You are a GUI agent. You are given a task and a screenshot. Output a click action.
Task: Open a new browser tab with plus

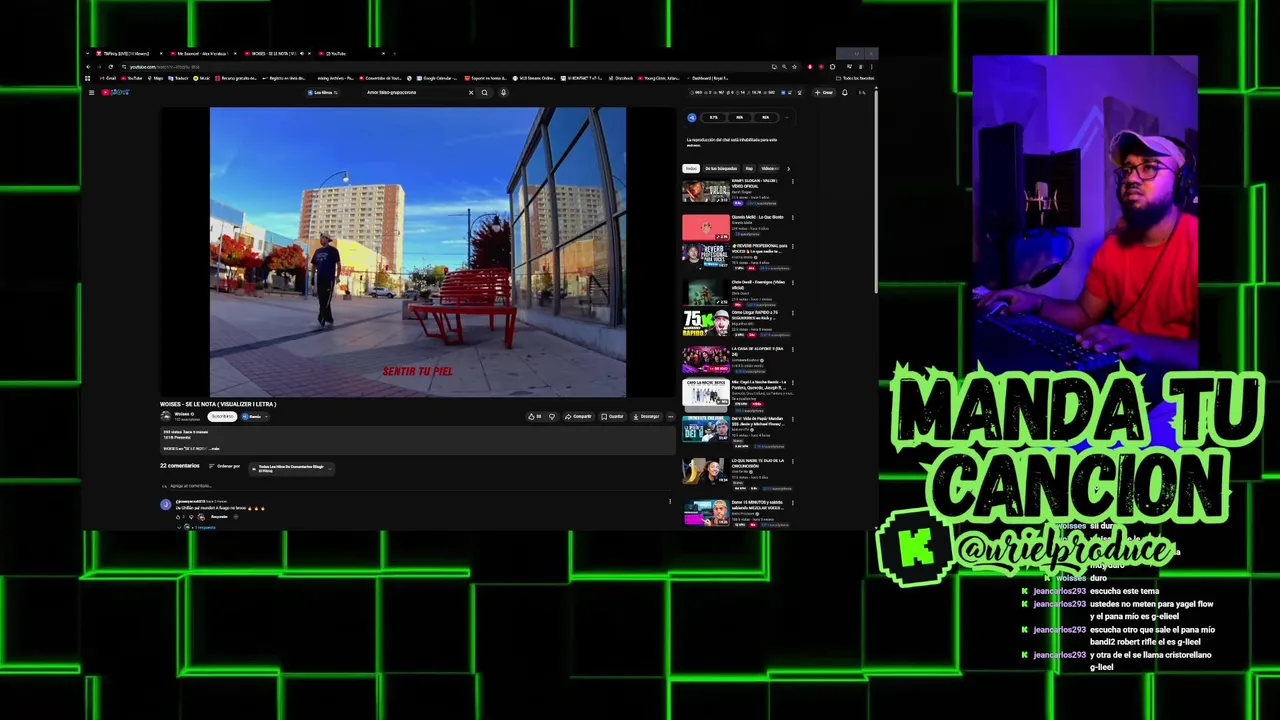coord(395,53)
